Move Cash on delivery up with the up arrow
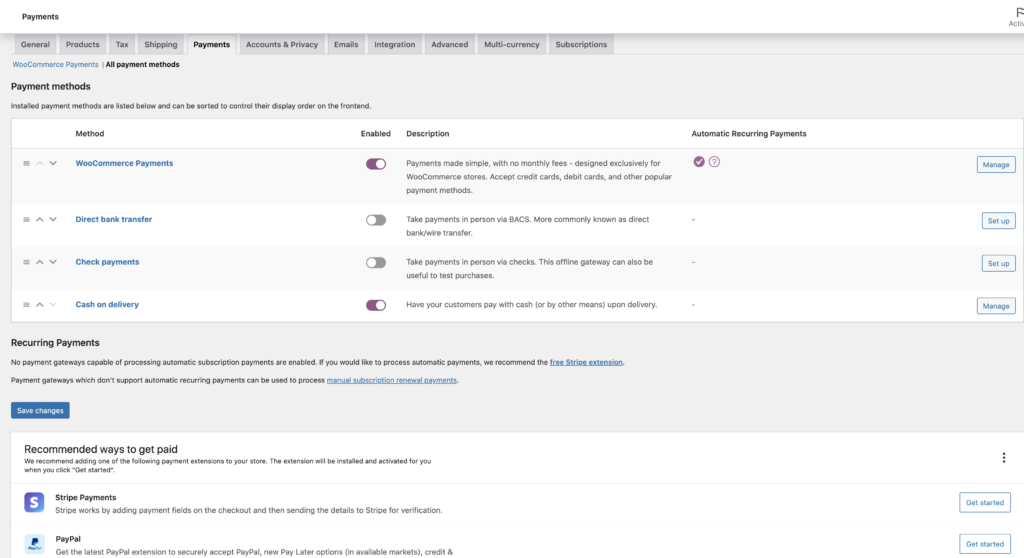The image size is (1024, 558). coord(40,304)
